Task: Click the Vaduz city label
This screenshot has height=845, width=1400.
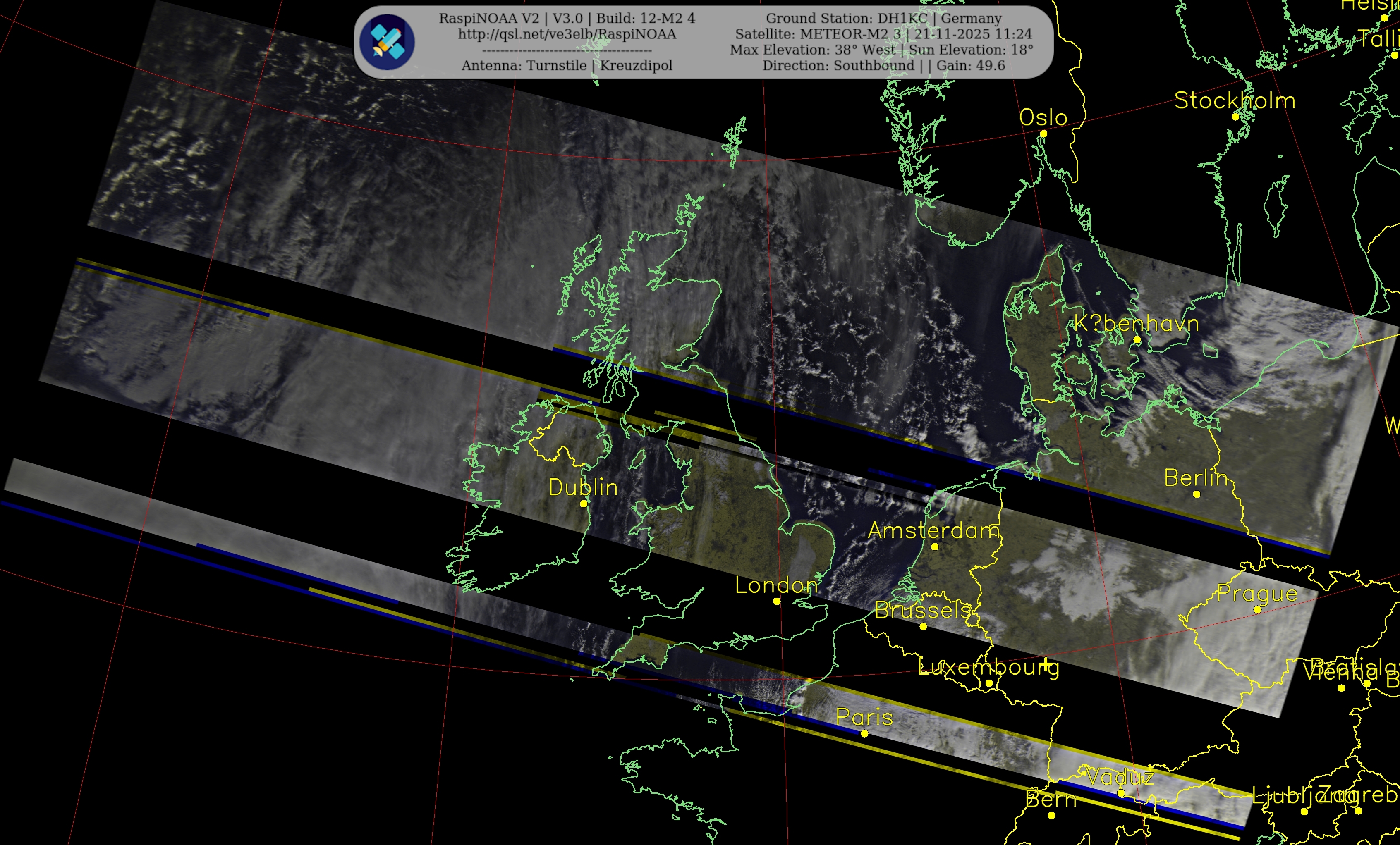Action: pos(1119,777)
